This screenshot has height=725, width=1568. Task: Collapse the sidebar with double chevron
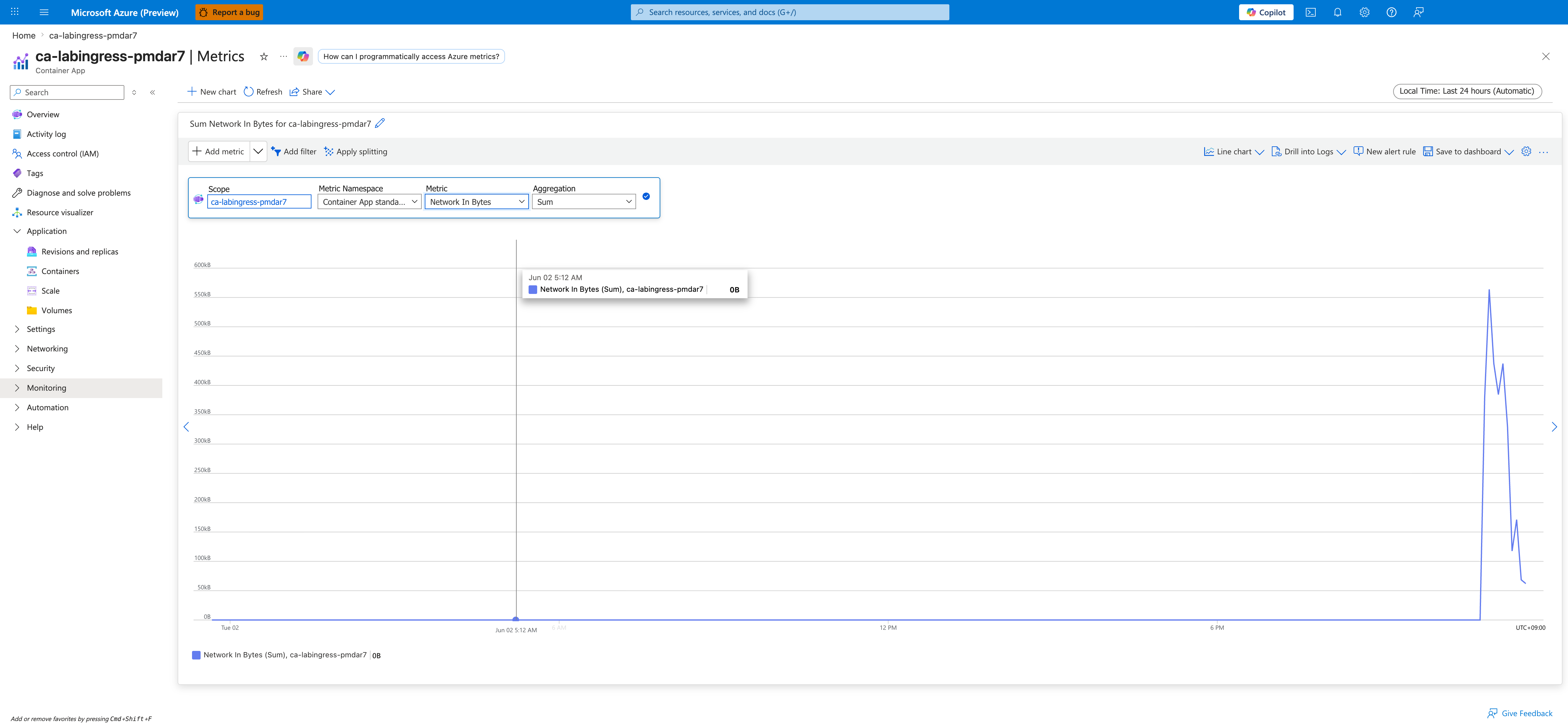click(152, 92)
